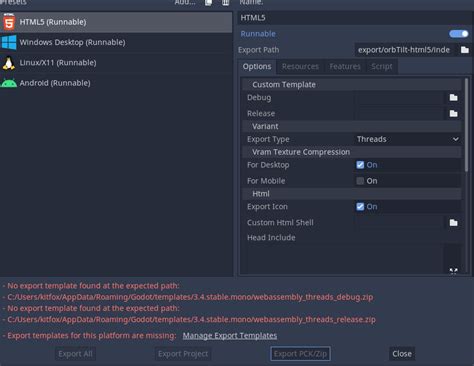Open the Add... preset dropdown

(x=185, y=3)
